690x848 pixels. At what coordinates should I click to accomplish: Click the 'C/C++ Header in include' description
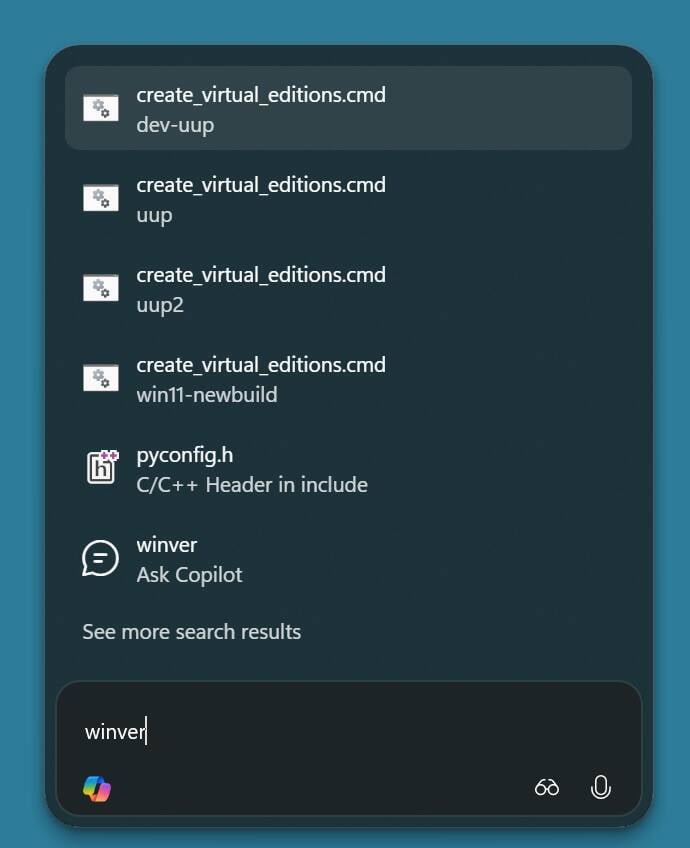coord(252,485)
